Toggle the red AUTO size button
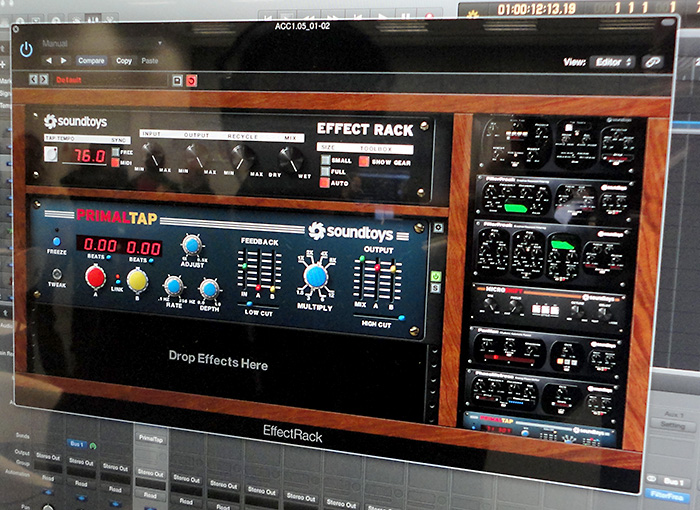Image resolution: width=700 pixels, height=510 pixels. (325, 183)
